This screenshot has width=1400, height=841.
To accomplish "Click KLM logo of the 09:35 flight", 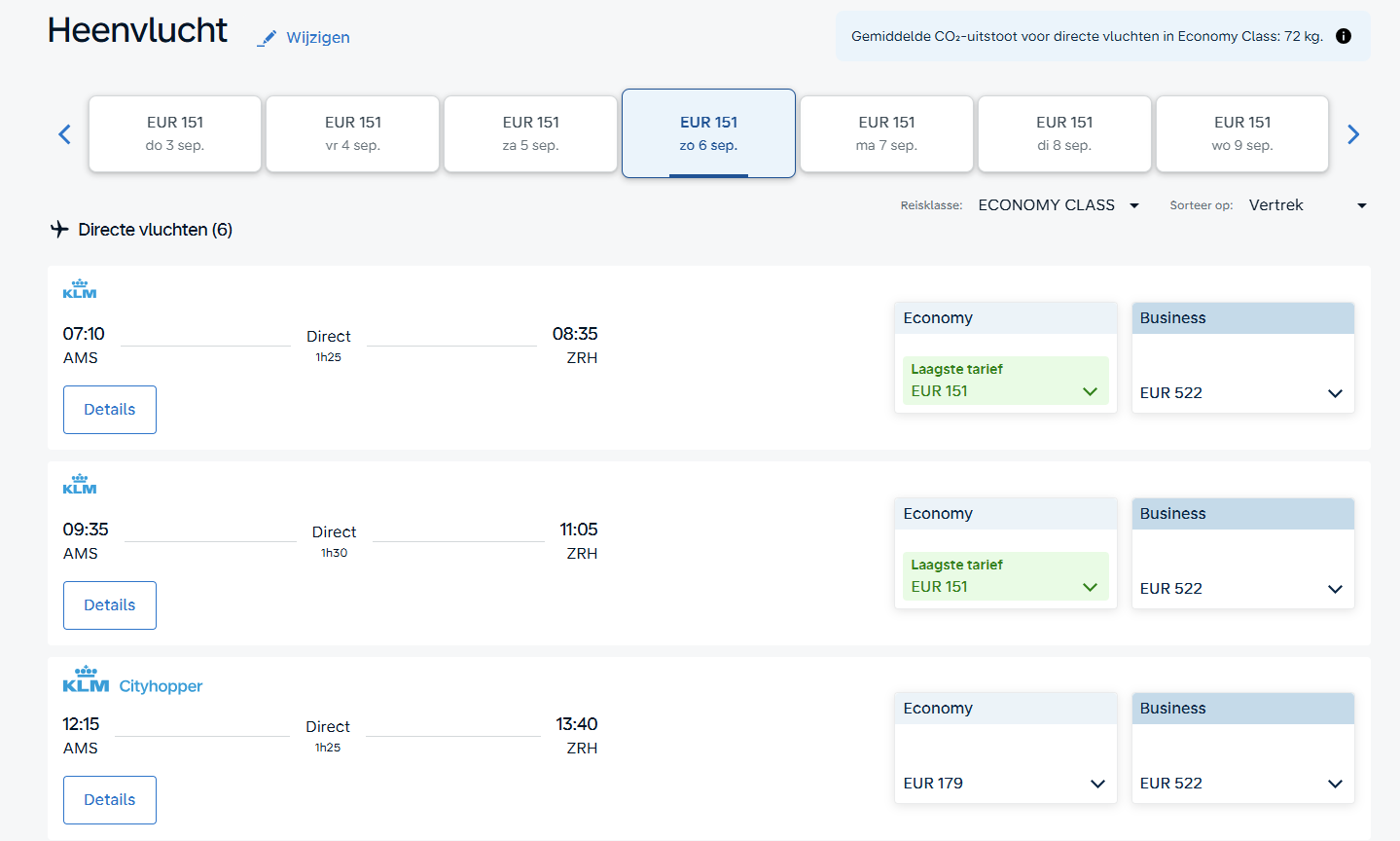I will (x=80, y=485).
